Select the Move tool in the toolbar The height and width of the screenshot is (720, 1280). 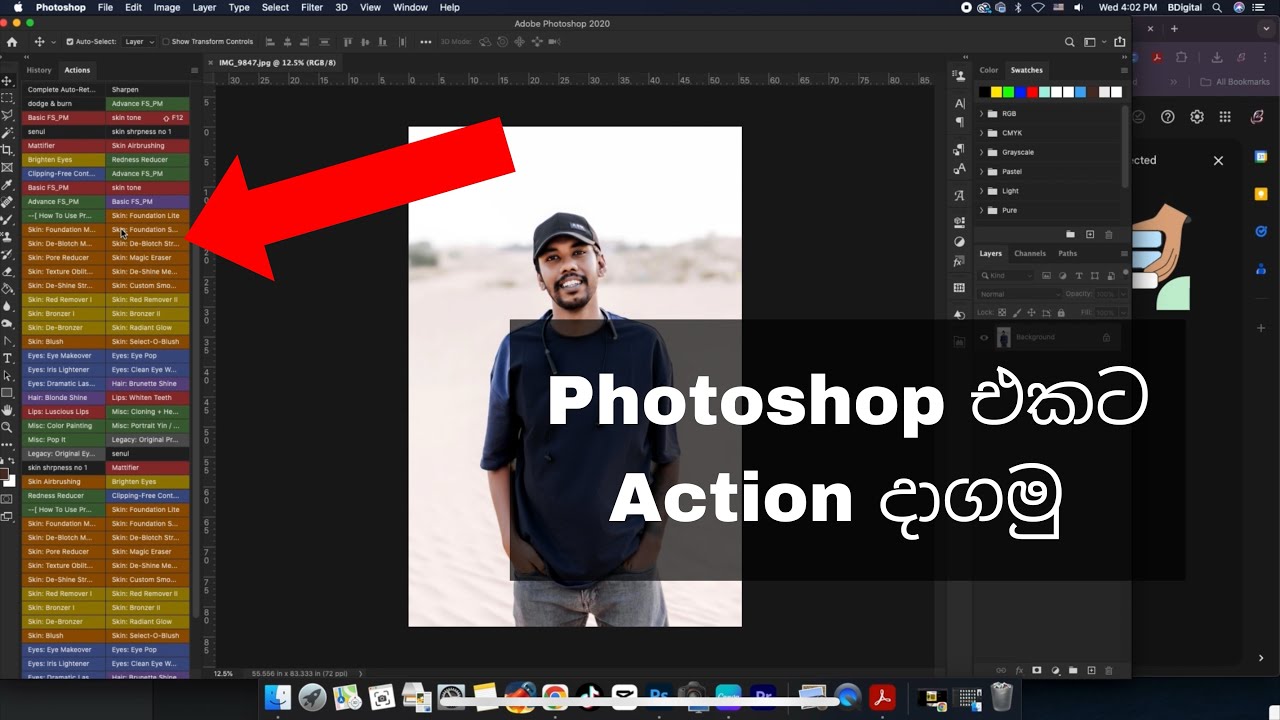(x=7, y=81)
